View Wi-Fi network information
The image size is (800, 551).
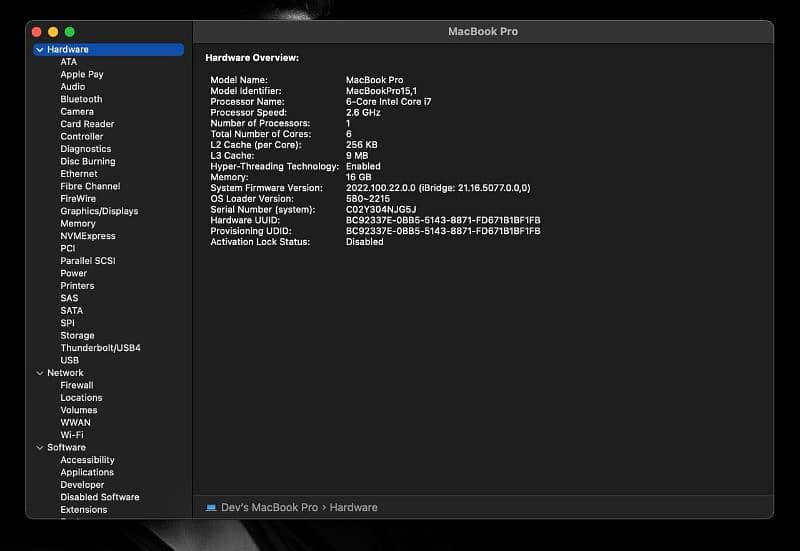72,435
